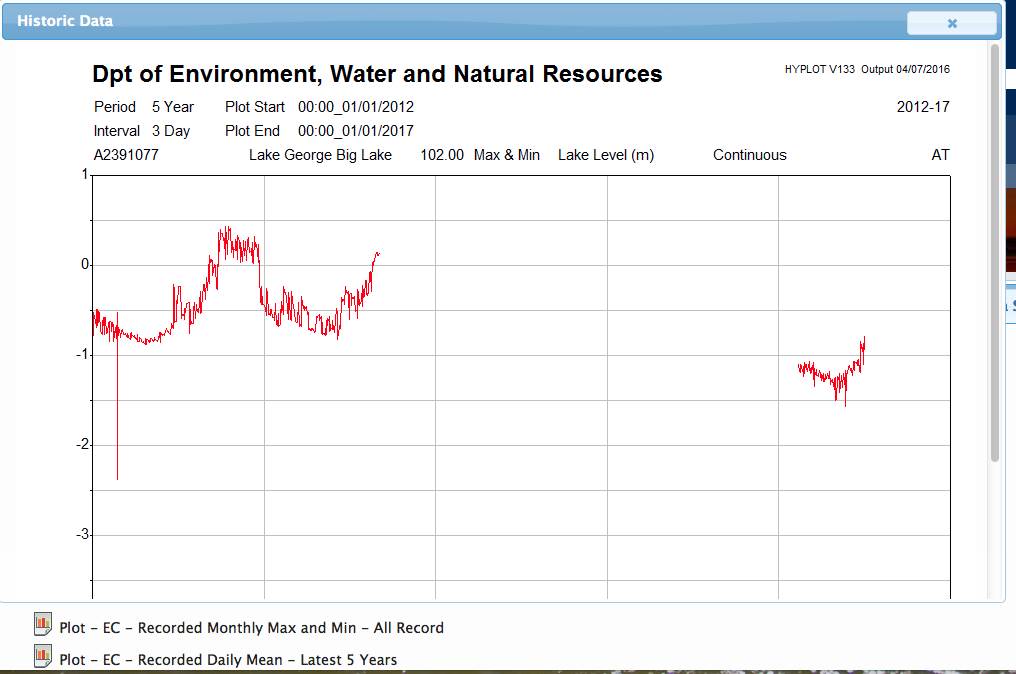Viewport: 1016px width, 674px height.
Task: Click the Lake Level (m) label
Action: (606, 155)
